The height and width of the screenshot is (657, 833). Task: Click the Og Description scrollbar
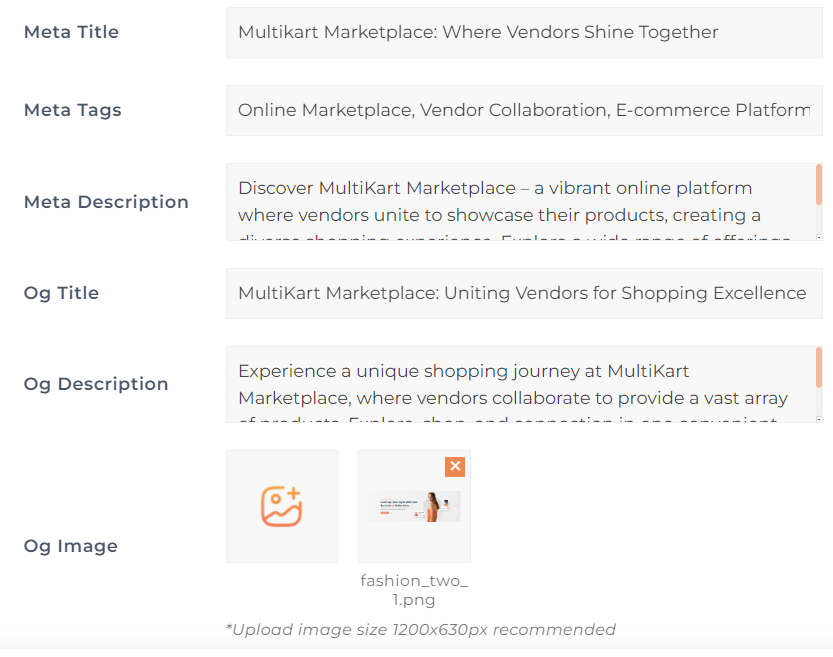tap(819, 368)
